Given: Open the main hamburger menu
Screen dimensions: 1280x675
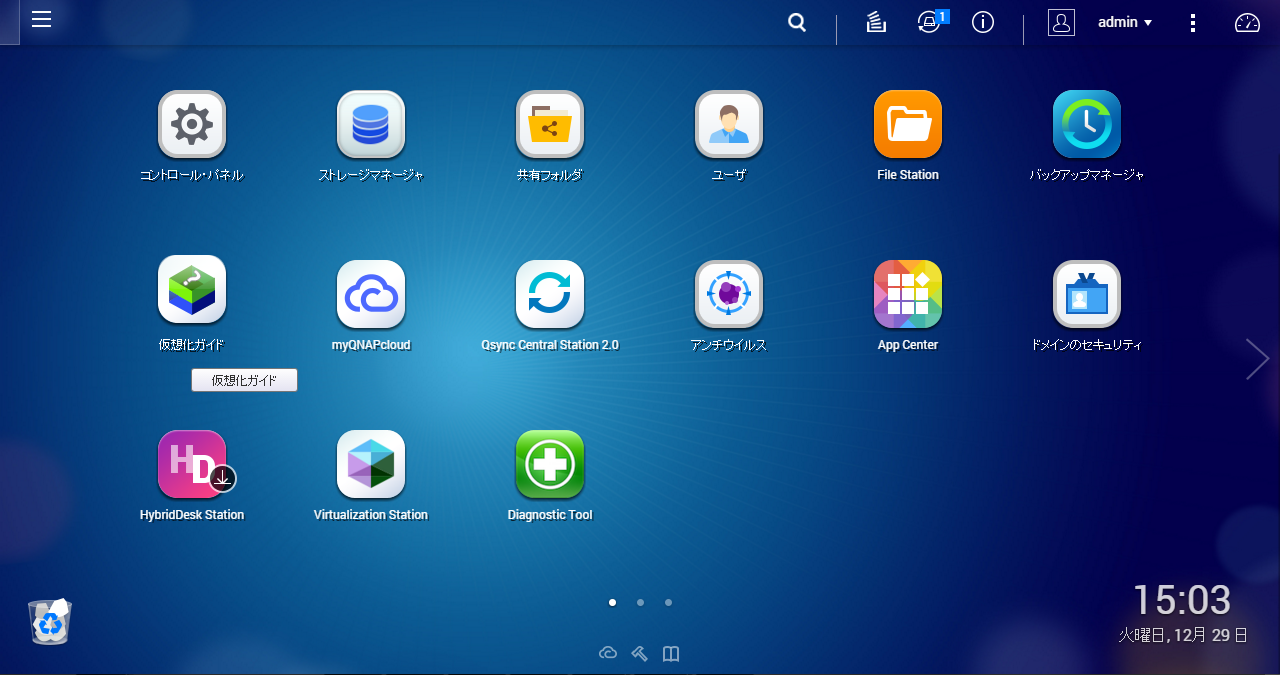Looking at the screenshot, I should point(41,19).
